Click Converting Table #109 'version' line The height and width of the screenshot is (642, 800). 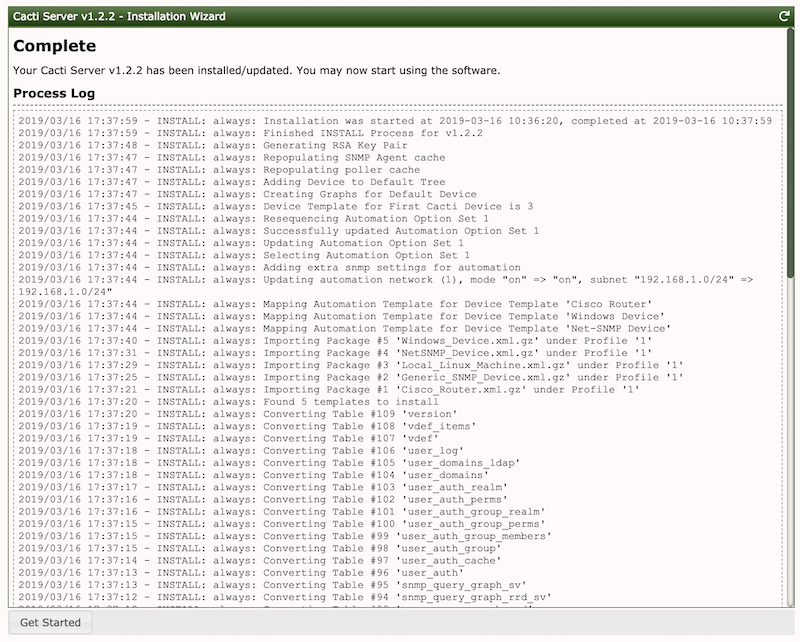pos(238,415)
